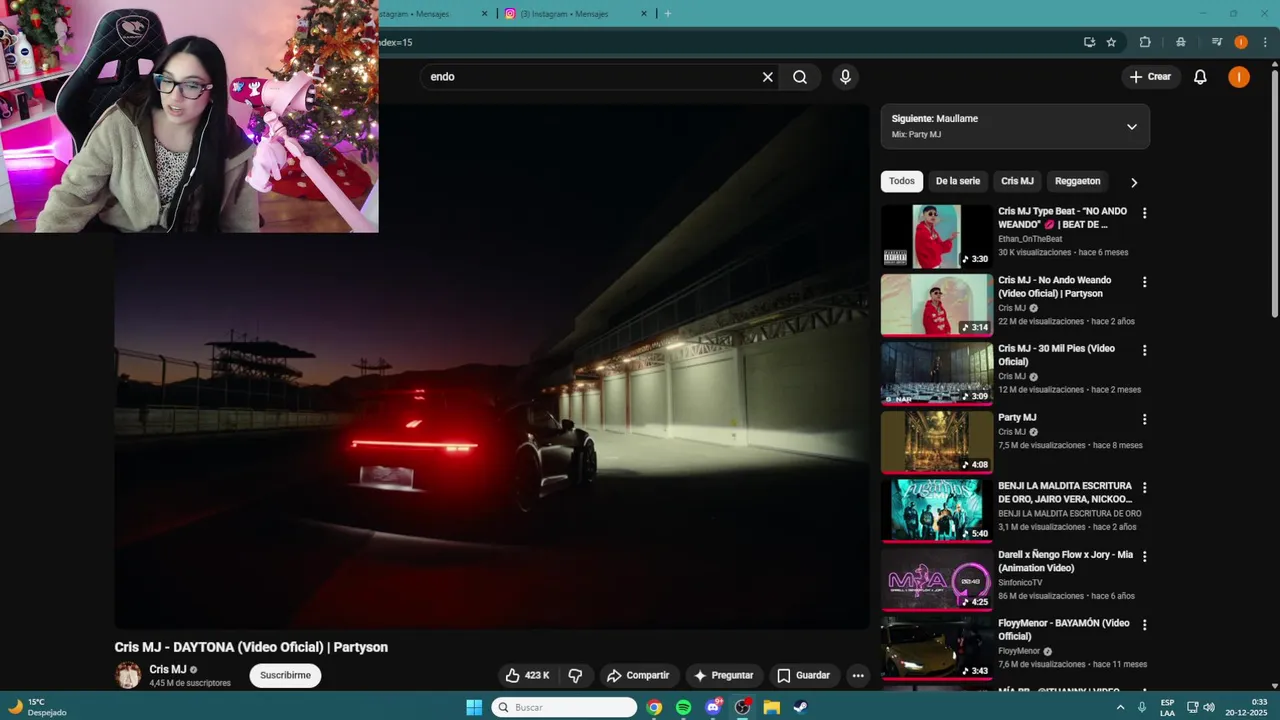The width and height of the screenshot is (1280, 720).
Task: Select the Cris MJ filter chip
Action: [1017, 181]
